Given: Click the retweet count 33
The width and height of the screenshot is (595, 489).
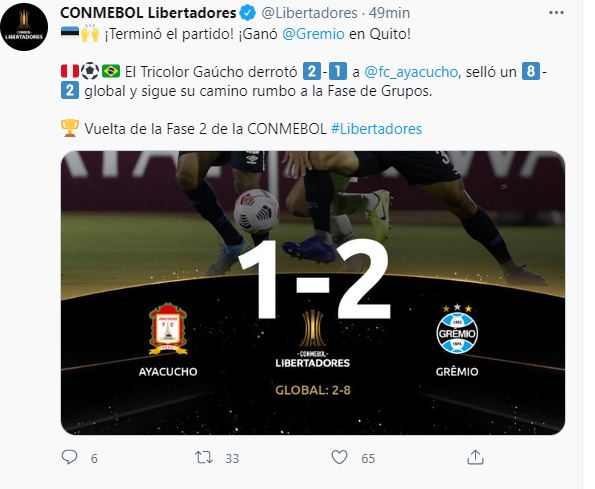Looking at the screenshot, I should 232,459.
